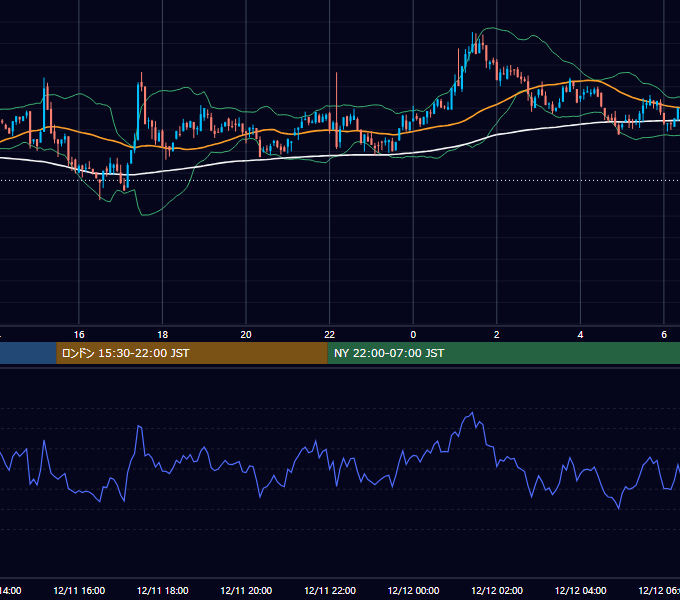
Task: Click the "12/11 20:00" date label
Action: click(246, 590)
